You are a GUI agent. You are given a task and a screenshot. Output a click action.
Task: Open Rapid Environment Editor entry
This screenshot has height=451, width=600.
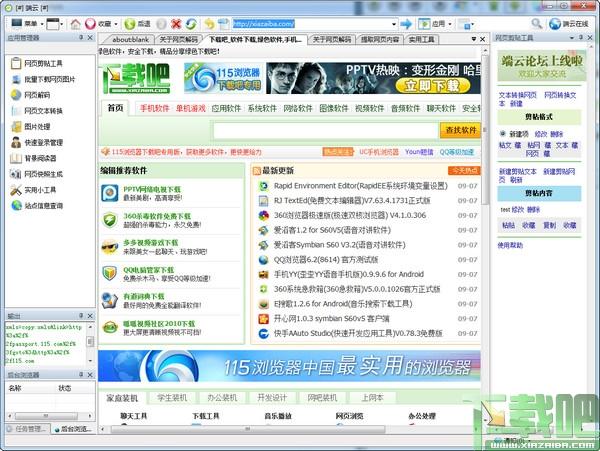pyautogui.click(x=360, y=186)
